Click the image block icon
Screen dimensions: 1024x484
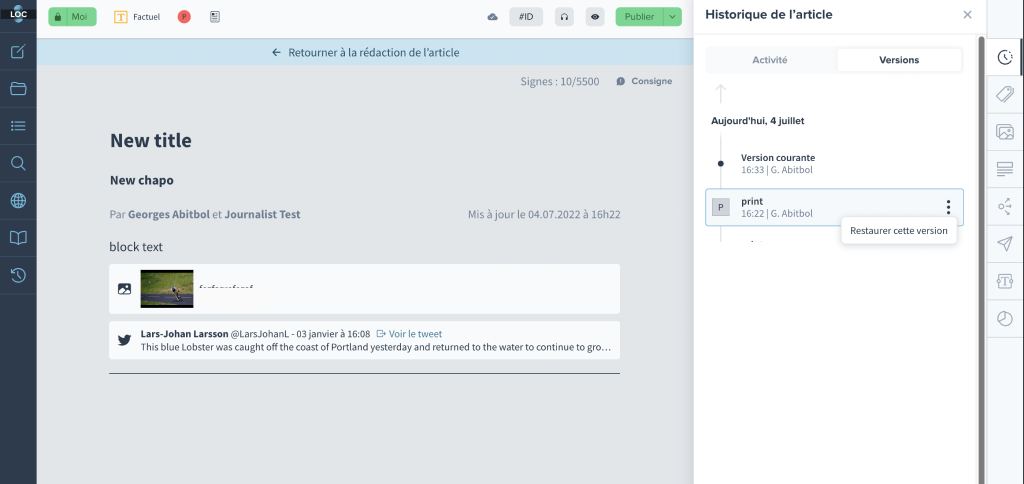click(x=124, y=289)
